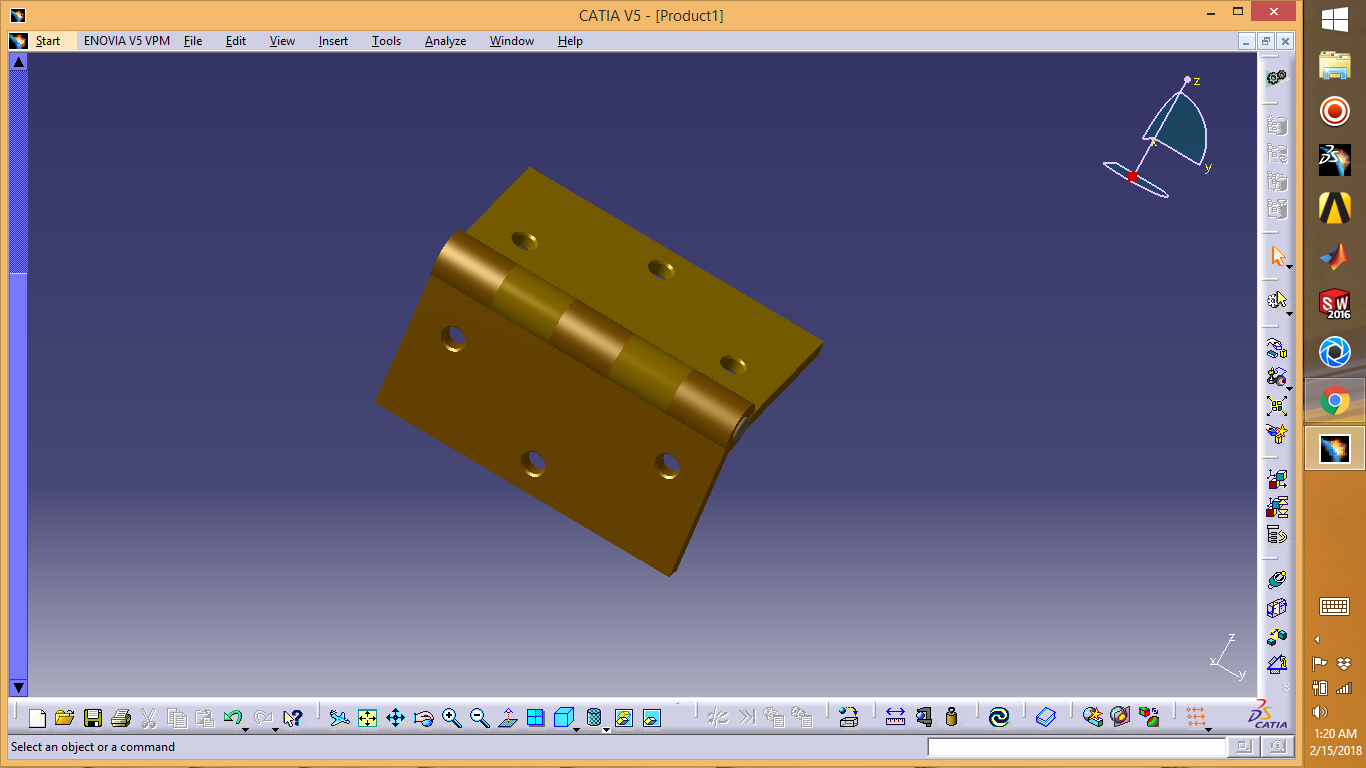The height and width of the screenshot is (768, 1366).
Task: Click the Zoom Out magnifier
Action: tap(480, 717)
